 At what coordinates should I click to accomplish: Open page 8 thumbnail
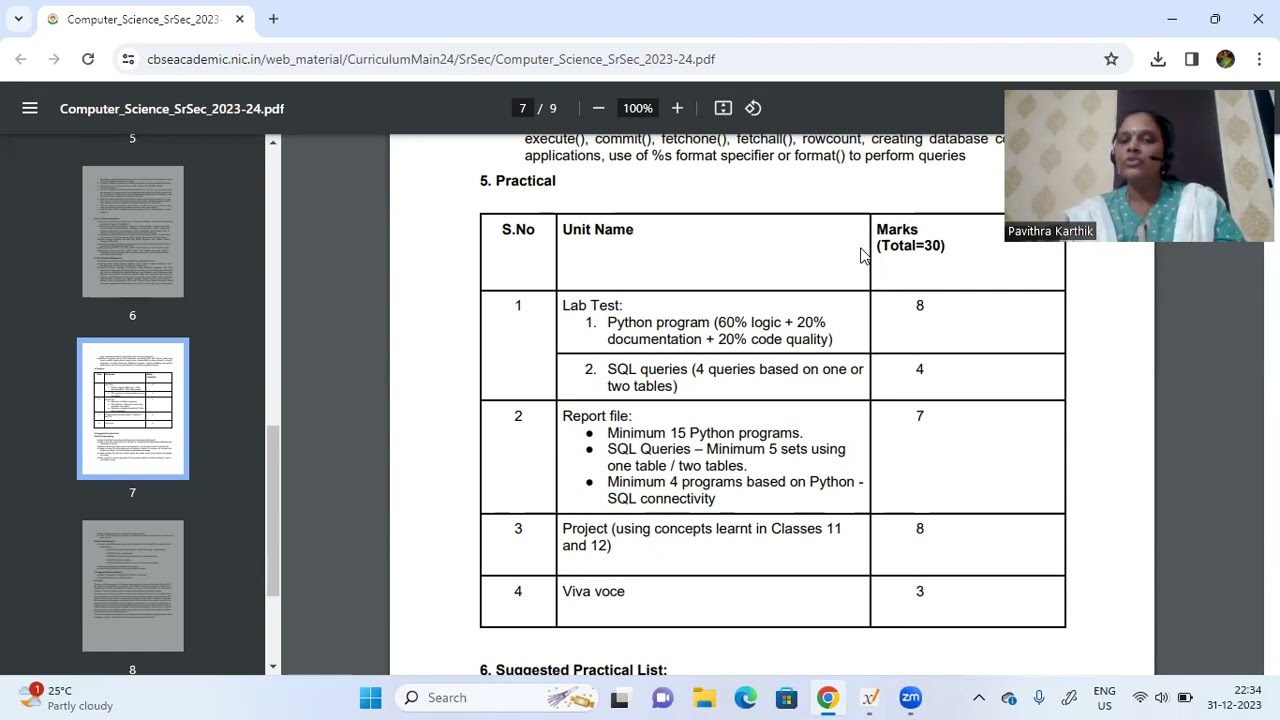tap(133, 585)
